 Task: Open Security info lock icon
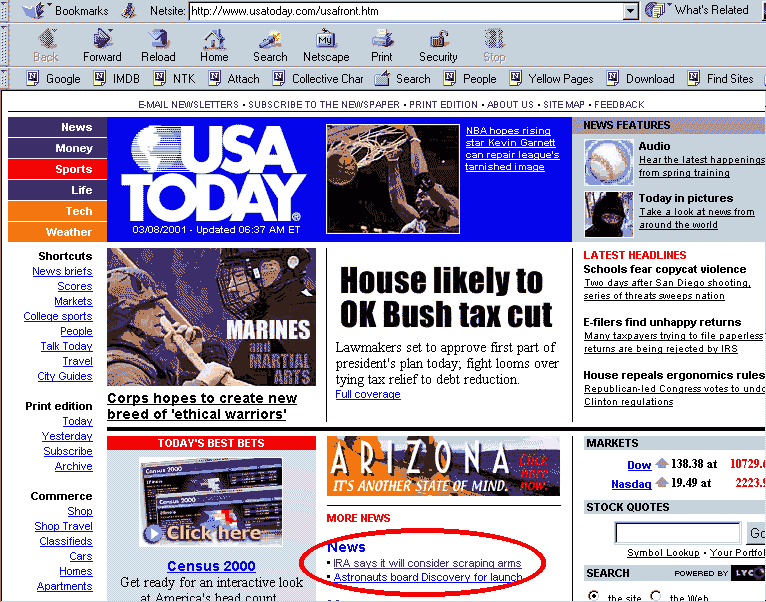(x=438, y=39)
